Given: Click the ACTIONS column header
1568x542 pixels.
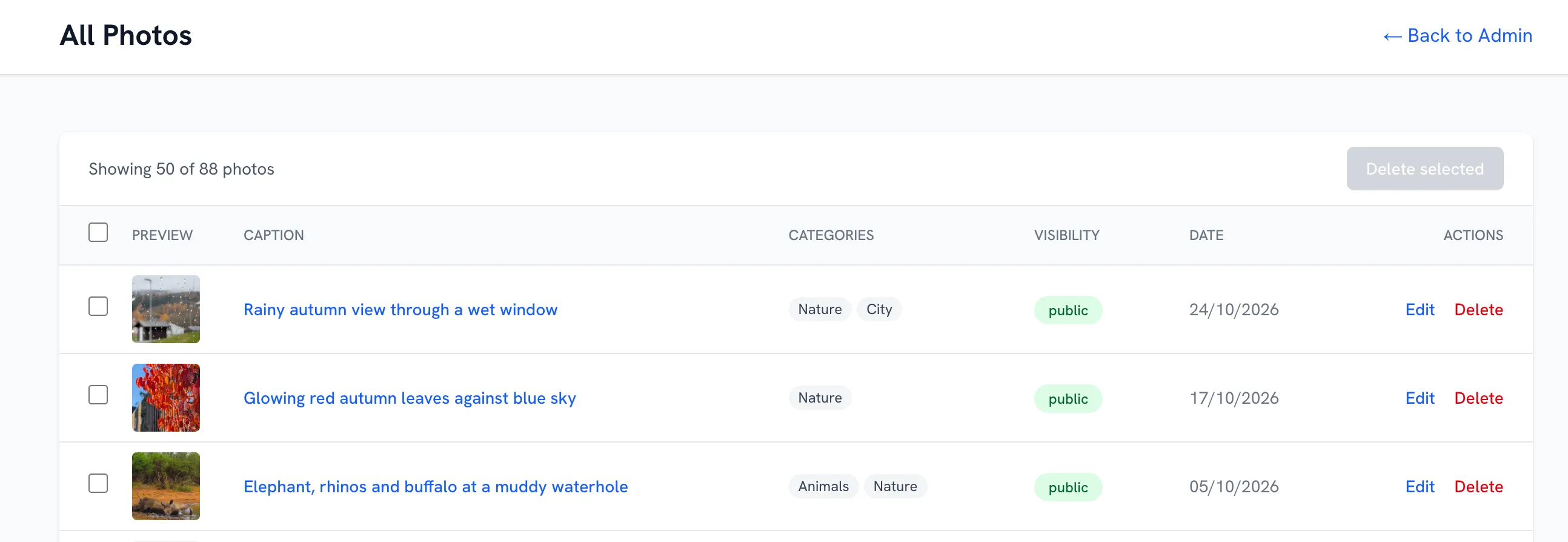Looking at the screenshot, I should pyautogui.click(x=1473, y=235).
